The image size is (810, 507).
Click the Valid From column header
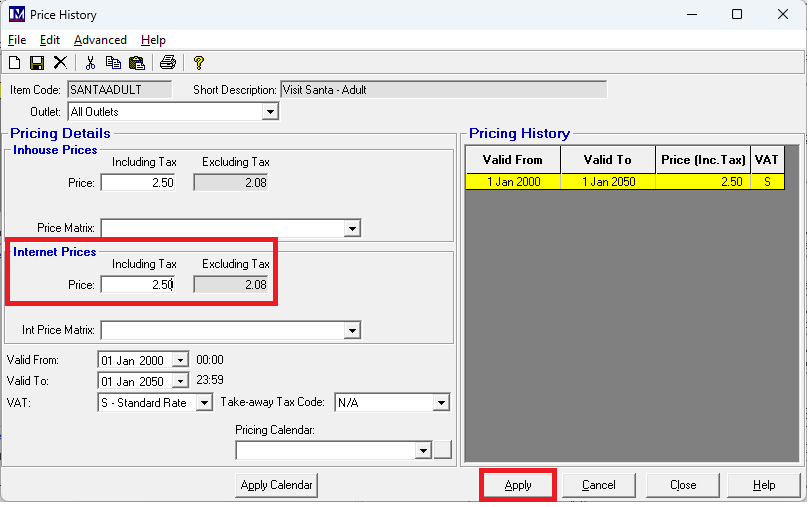513,160
